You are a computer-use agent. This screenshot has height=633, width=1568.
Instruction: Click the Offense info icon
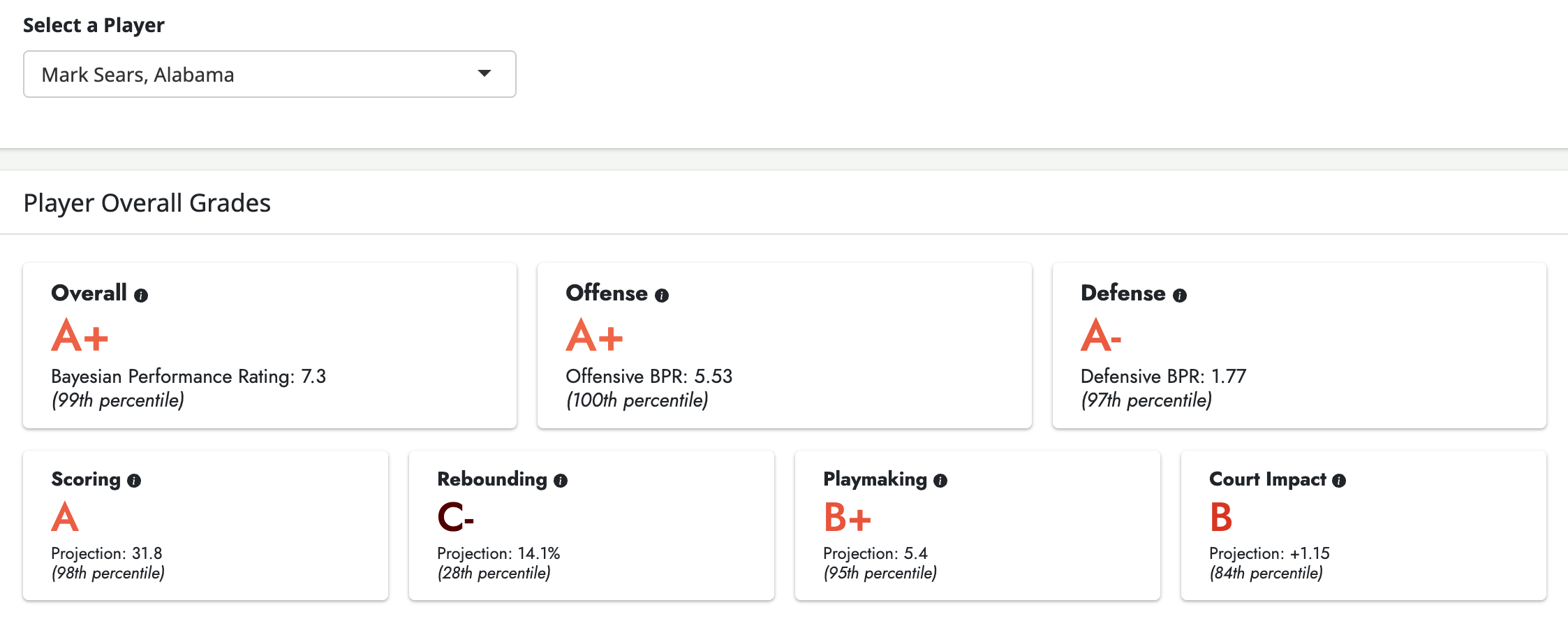click(663, 295)
